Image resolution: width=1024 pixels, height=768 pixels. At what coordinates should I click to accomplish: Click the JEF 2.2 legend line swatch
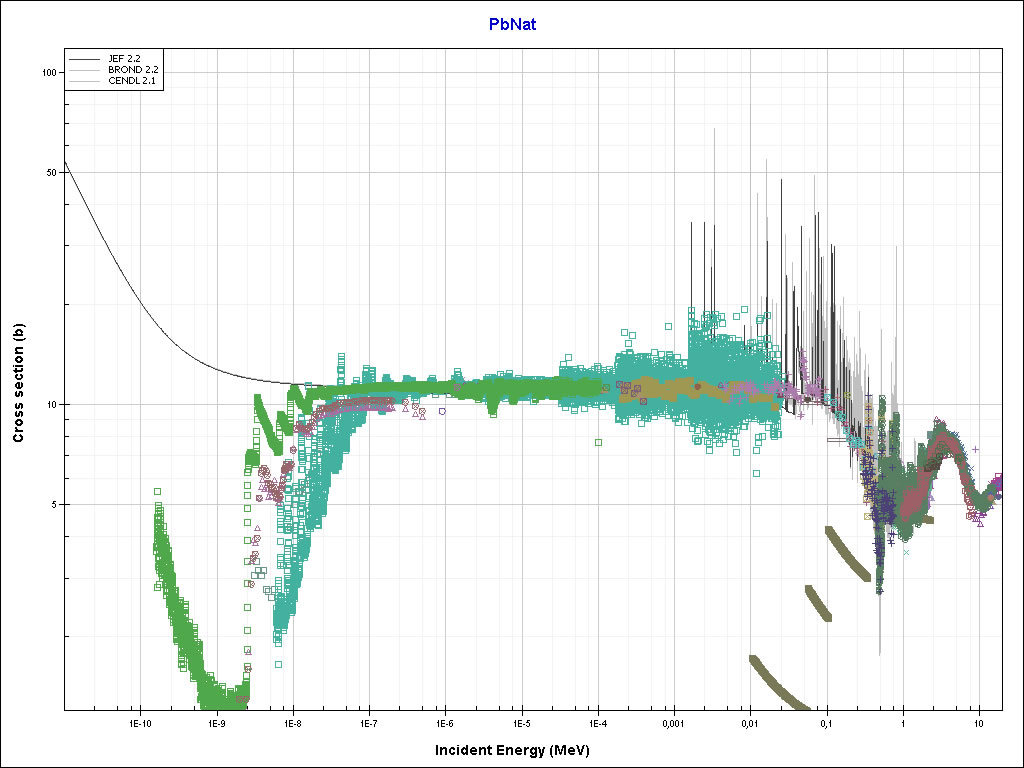pos(85,59)
